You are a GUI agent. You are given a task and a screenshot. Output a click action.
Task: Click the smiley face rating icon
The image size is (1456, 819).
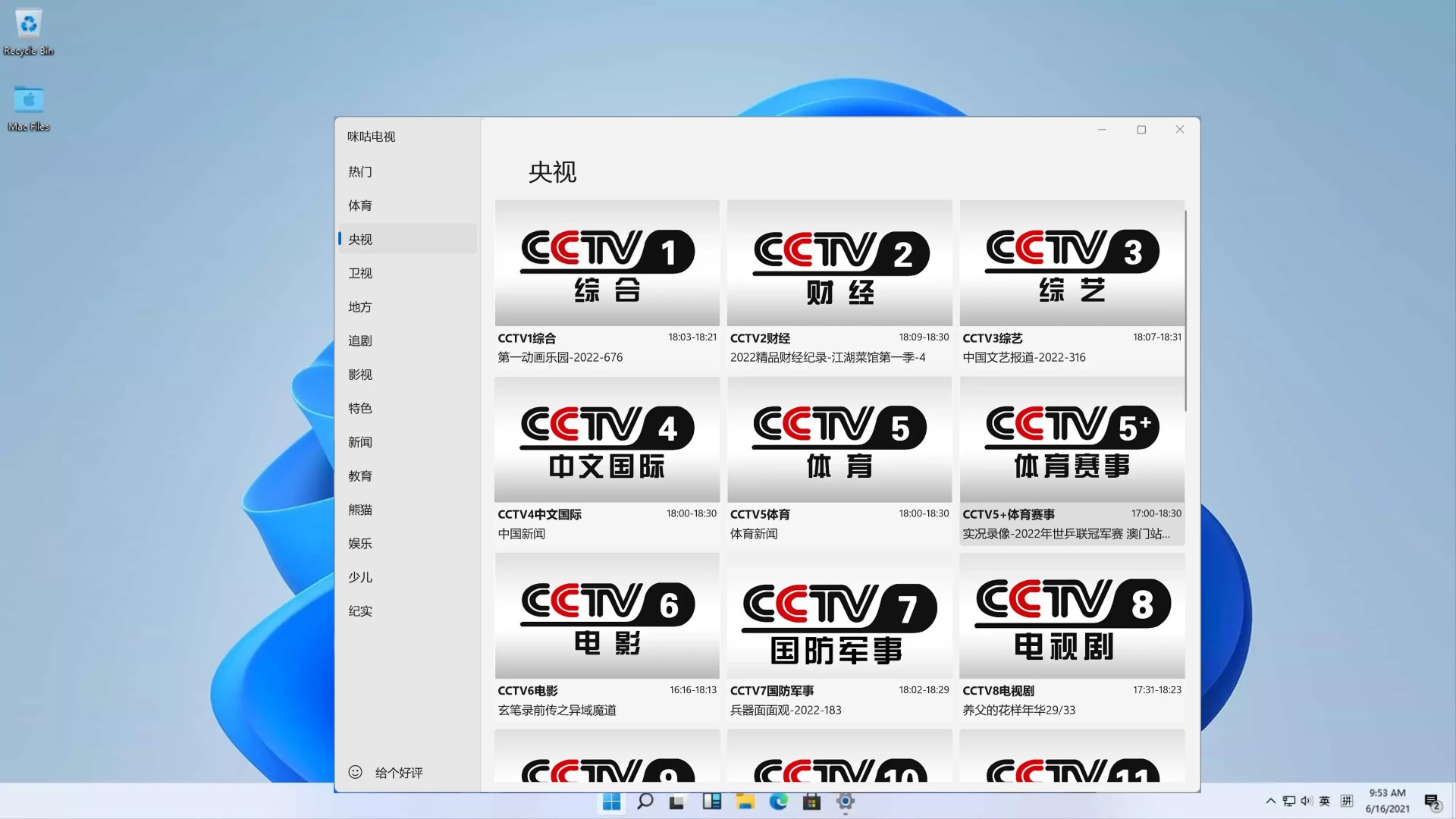[355, 772]
